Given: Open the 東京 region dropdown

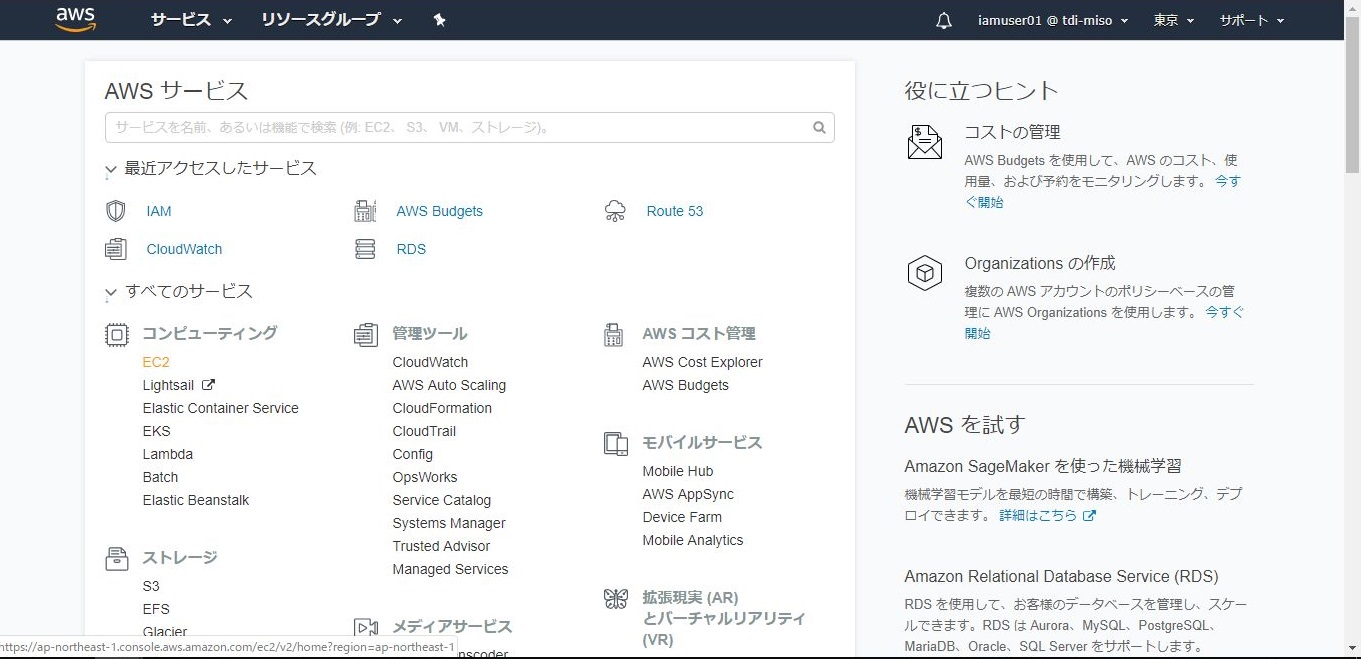Looking at the screenshot, I should 1173,20.
